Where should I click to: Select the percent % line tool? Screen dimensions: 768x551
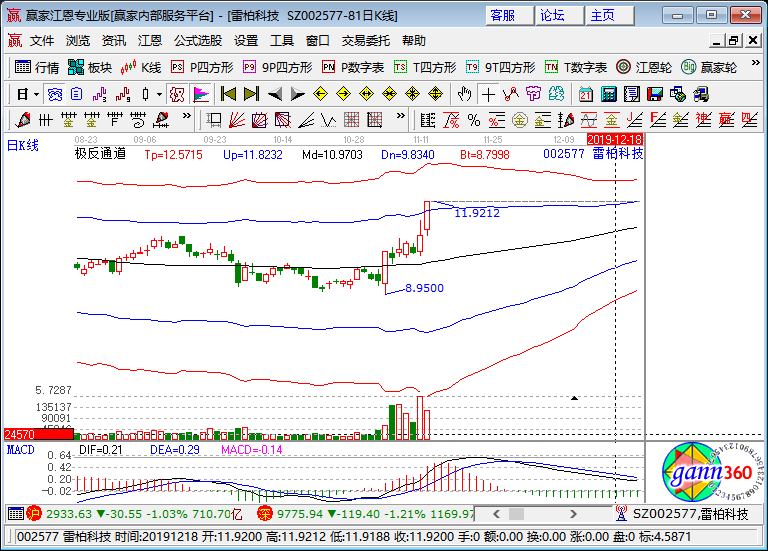coord(474,120)
